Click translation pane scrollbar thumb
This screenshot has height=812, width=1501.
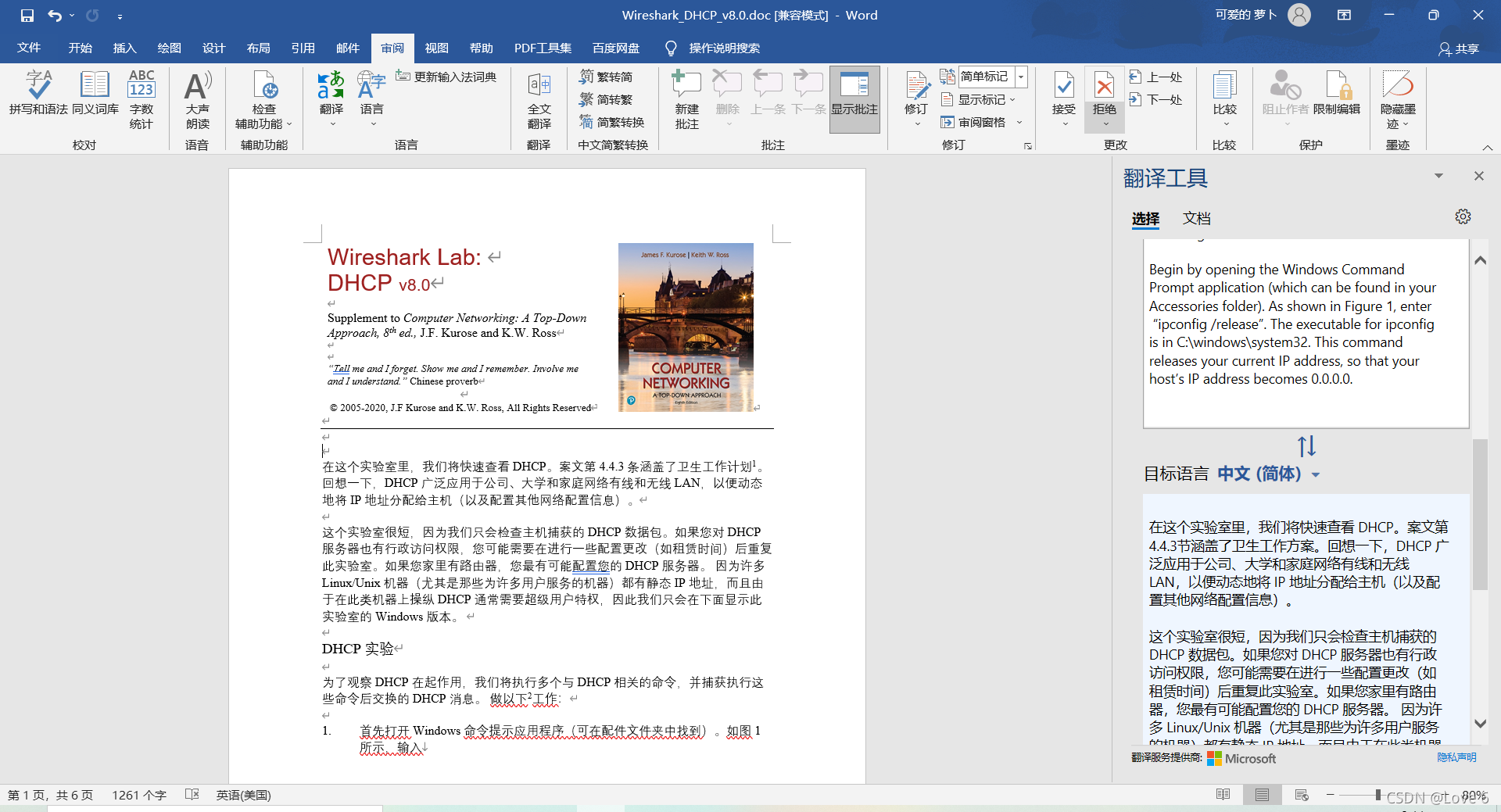tap(1480, 514)
